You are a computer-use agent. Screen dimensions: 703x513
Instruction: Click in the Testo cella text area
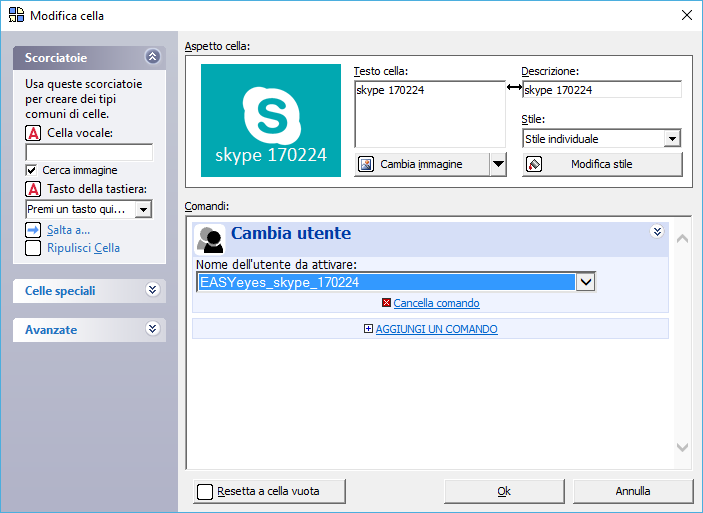(430, 114)
